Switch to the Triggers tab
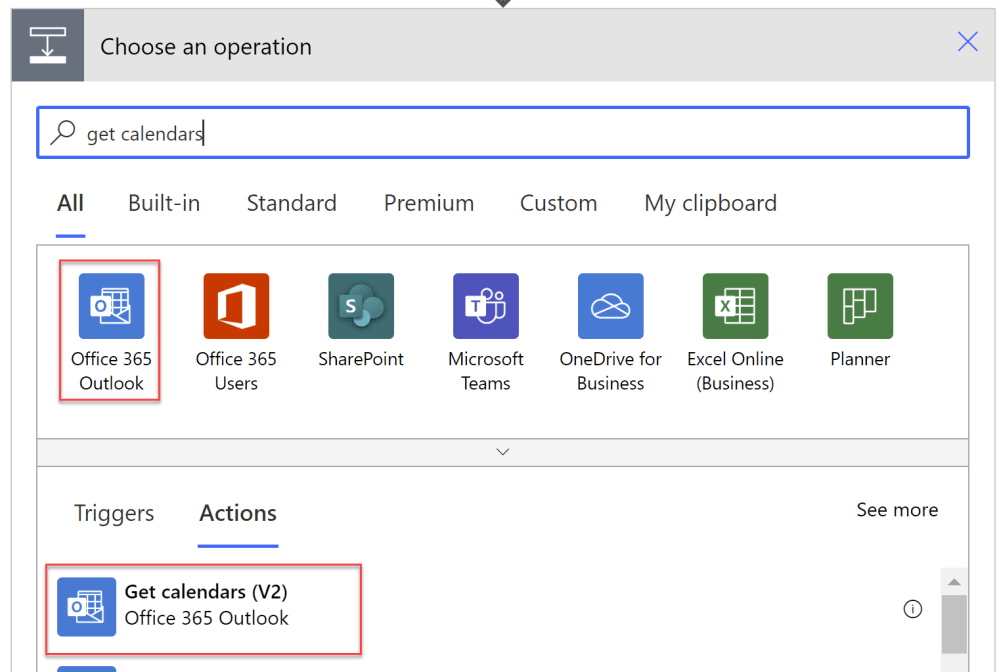The image size is (999, 672). point(113,513)
